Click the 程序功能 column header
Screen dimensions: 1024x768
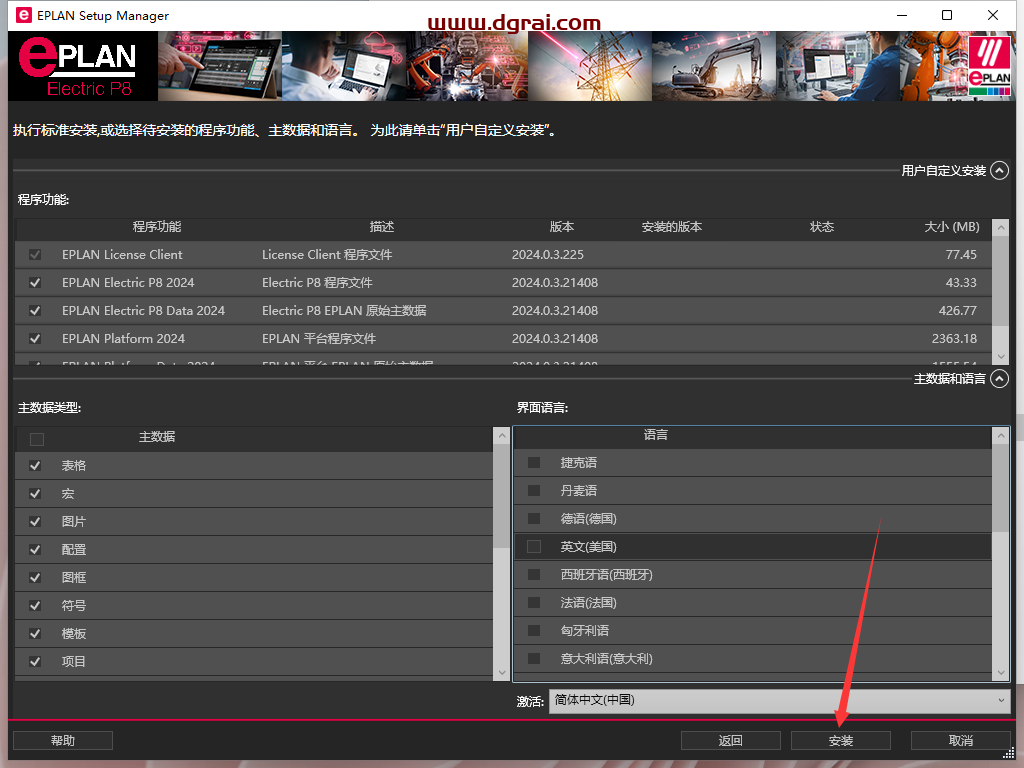157,227
